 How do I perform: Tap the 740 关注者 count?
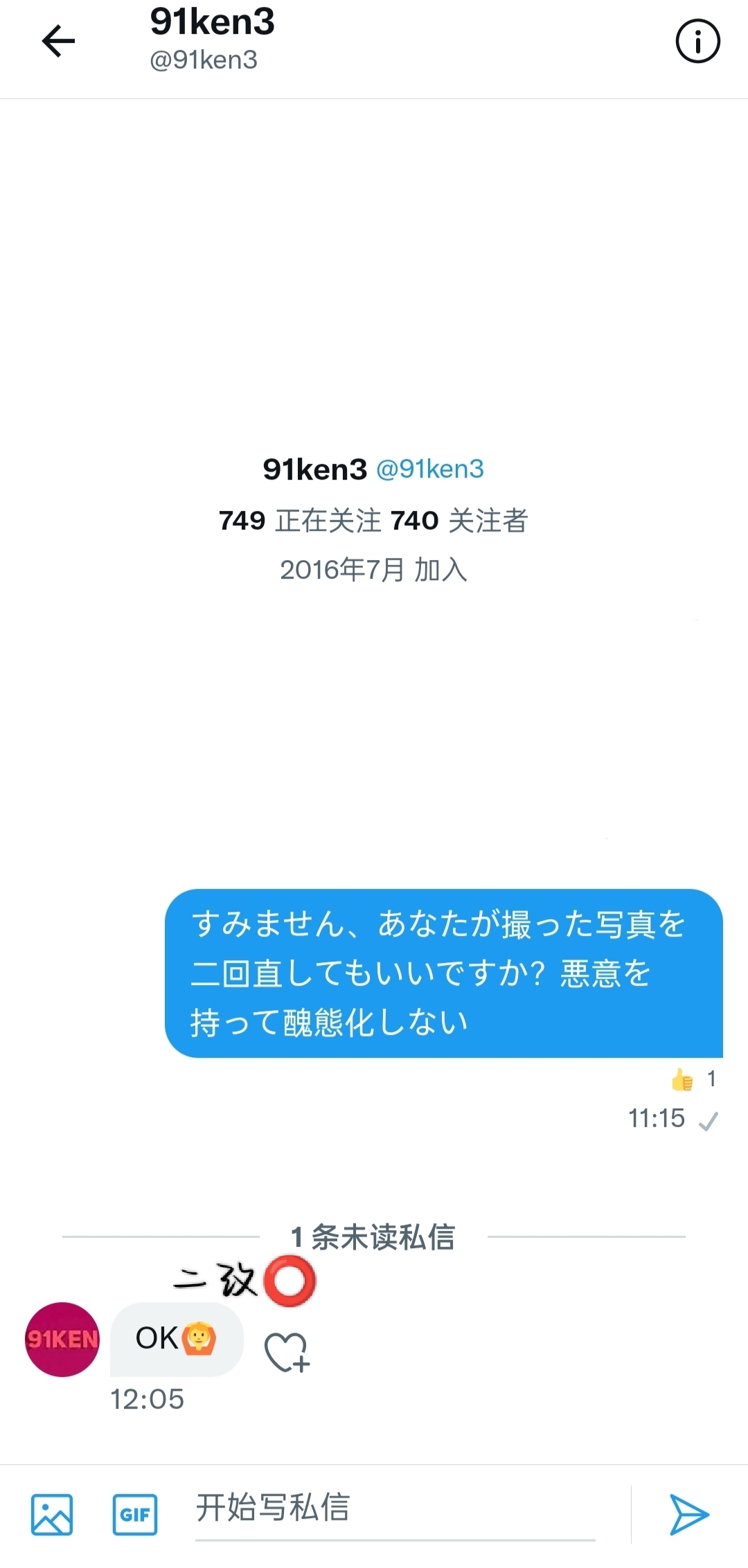(460, 521)
